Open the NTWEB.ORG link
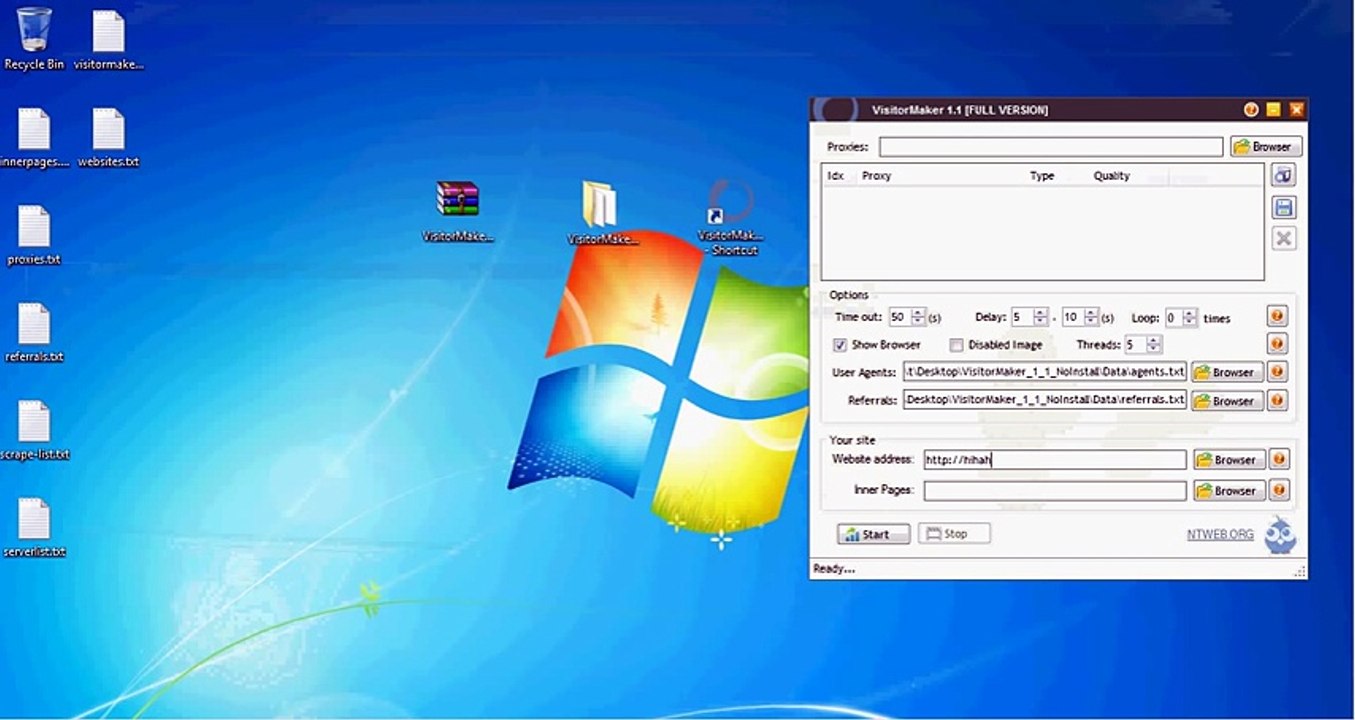 click(x=1220, y=534)
